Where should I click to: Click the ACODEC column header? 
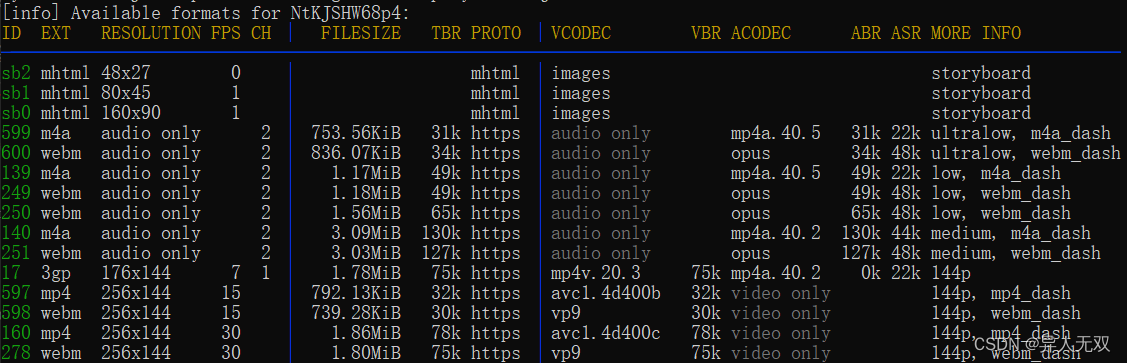(761, 33)
